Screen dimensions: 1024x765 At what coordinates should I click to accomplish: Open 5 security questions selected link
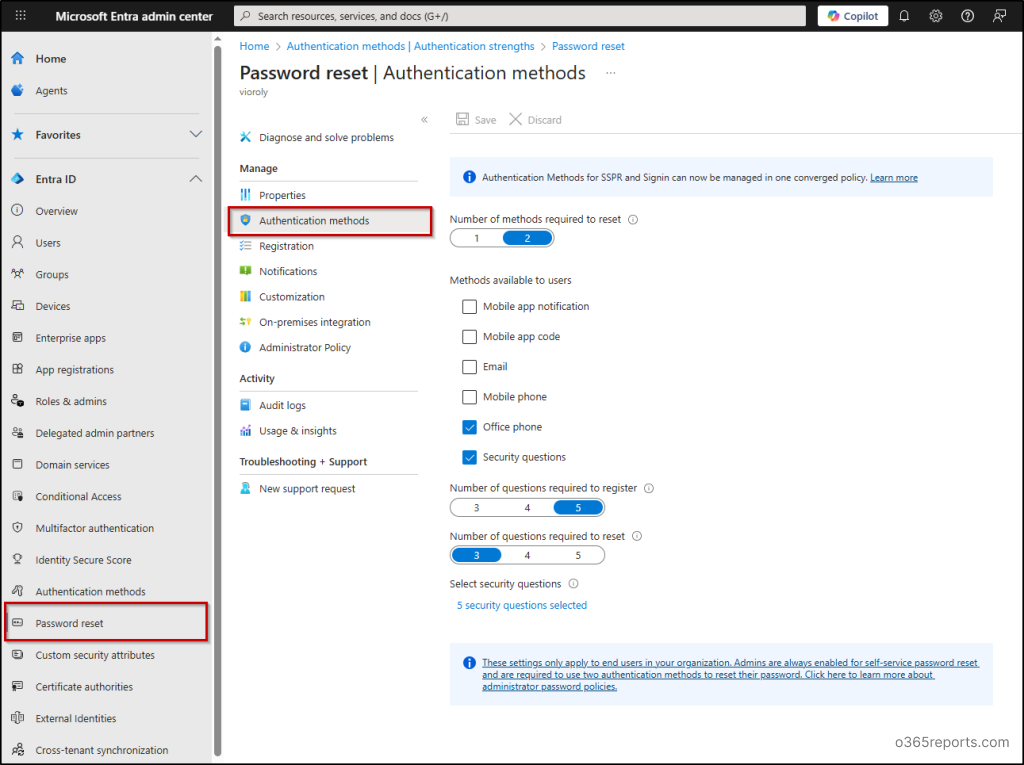point(522,606)
